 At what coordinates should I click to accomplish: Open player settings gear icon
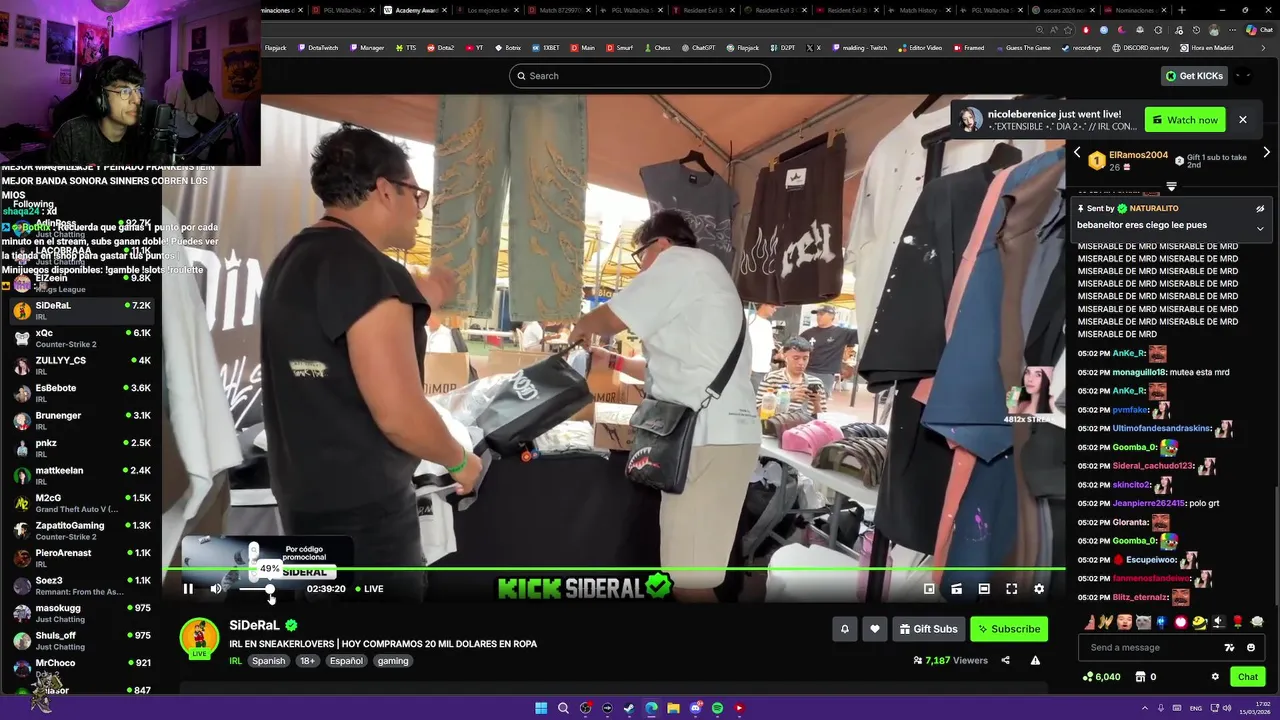click(x=1039, y=589)
